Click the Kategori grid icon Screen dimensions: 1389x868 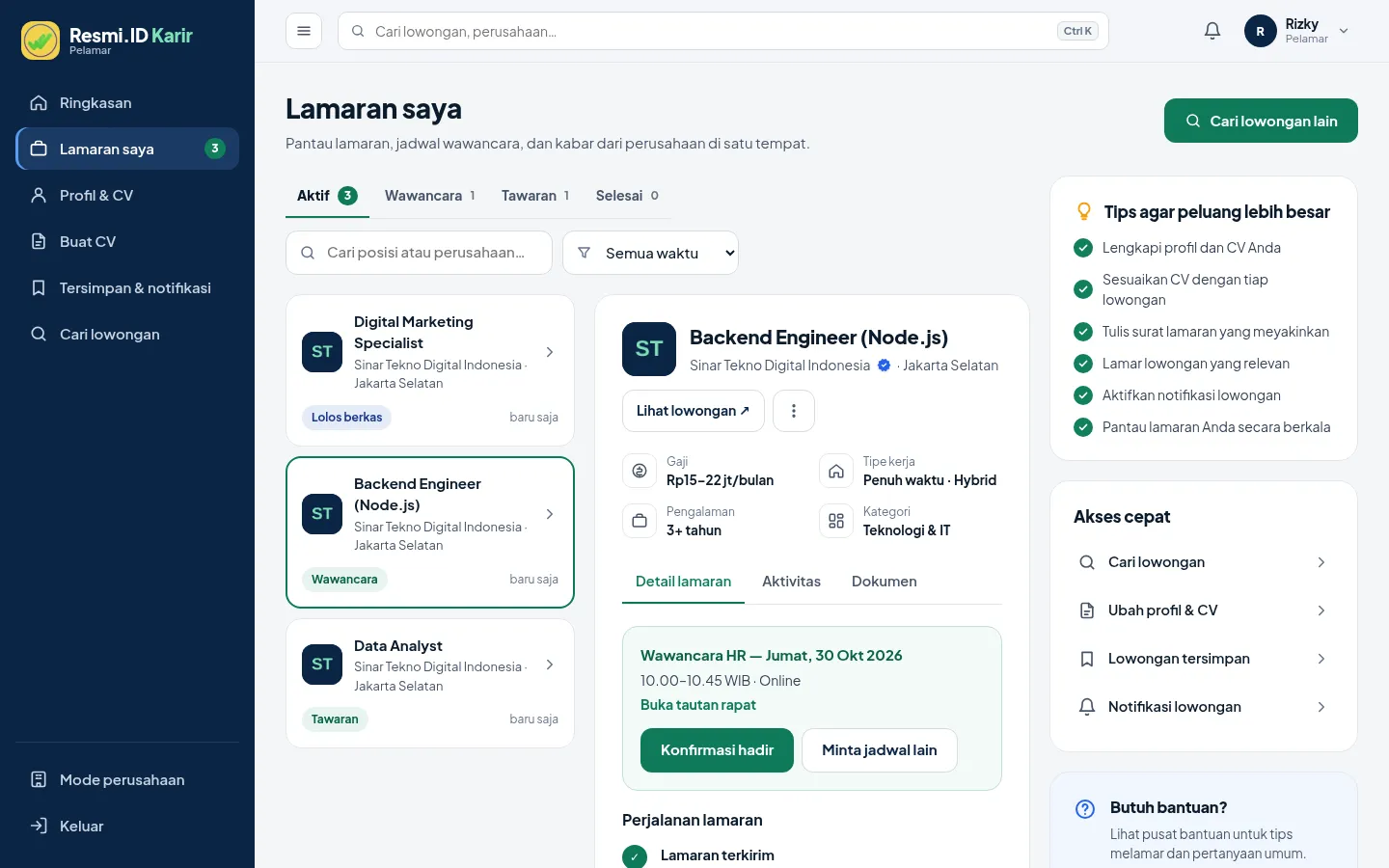coord(836,521)
